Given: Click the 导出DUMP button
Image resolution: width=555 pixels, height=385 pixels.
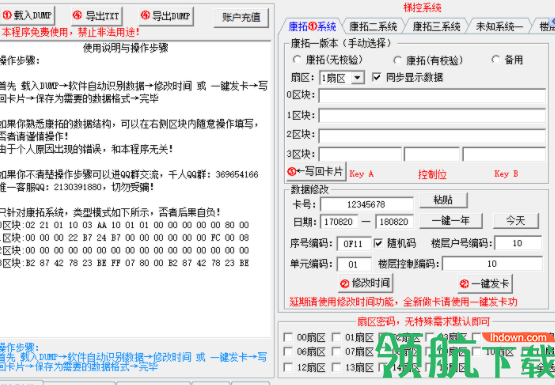Looking at the screenshot, I should point(166,16).
